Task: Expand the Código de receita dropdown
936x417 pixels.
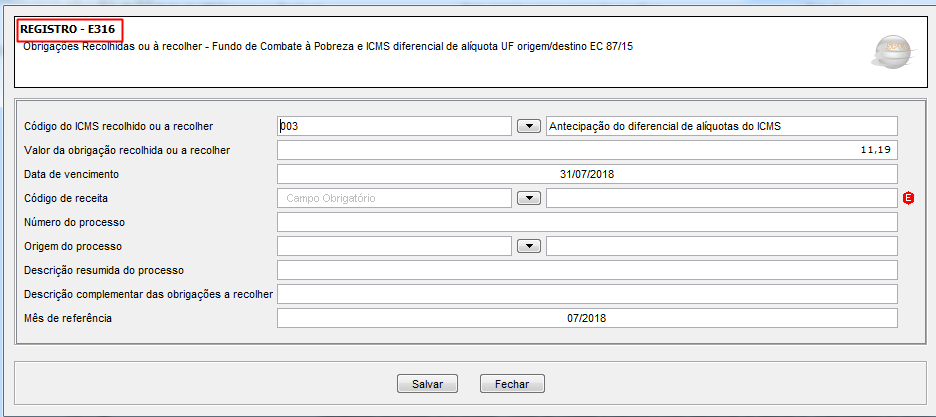Action: coord(528,198)
